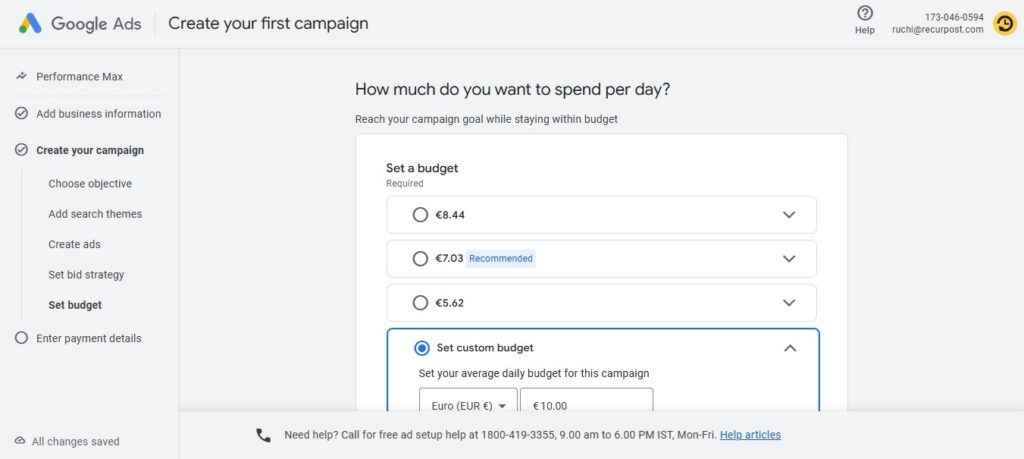
Task: Expand the €8.44 budget details chevron
Action: 789,215
